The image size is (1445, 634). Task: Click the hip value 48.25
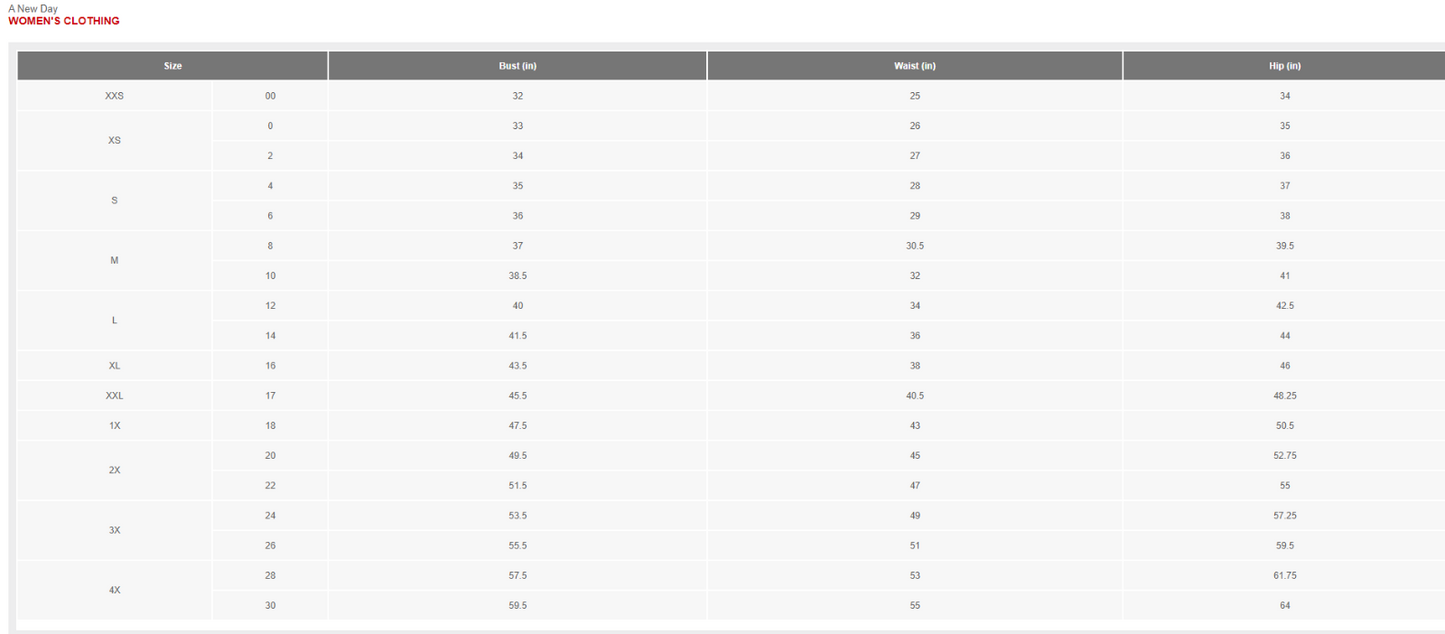[1284, 396]
